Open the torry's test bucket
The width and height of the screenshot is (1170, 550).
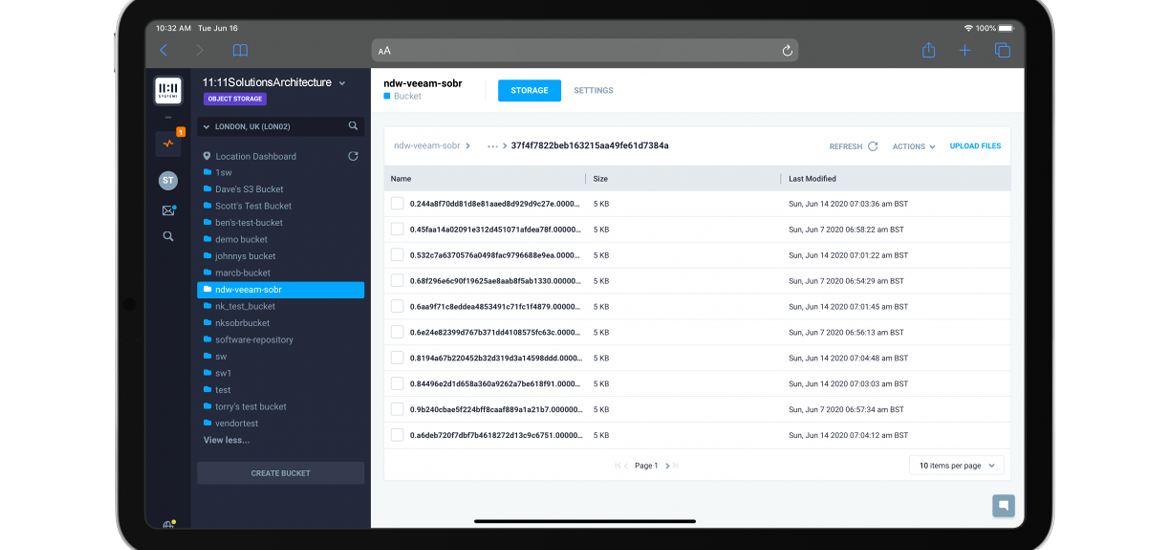251,407
